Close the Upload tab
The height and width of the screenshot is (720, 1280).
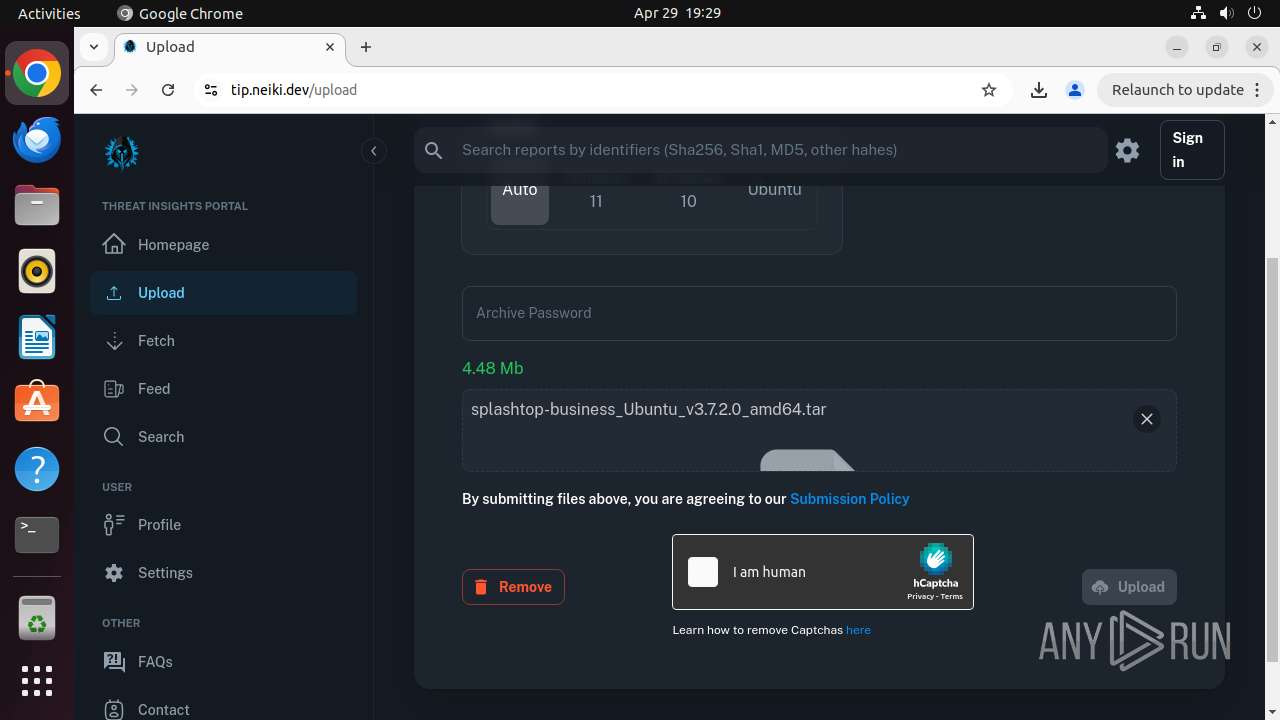pyautogui.click(x=330, y=47)
